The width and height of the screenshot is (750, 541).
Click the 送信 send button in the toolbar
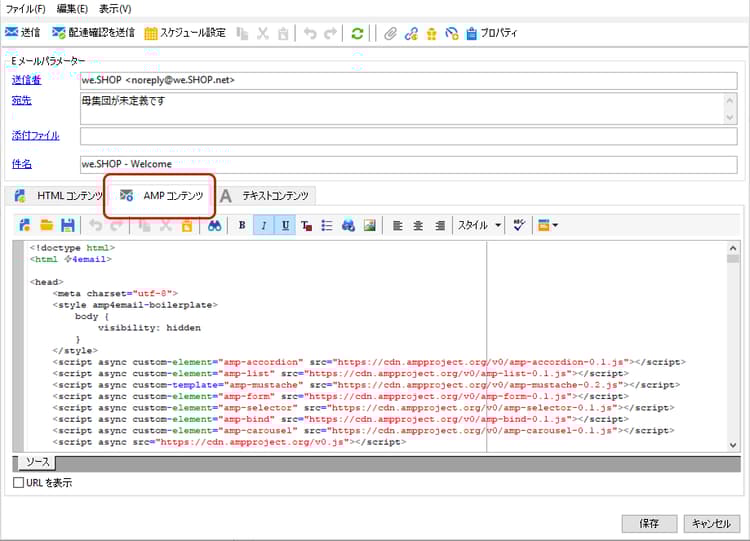pos(22,33)
